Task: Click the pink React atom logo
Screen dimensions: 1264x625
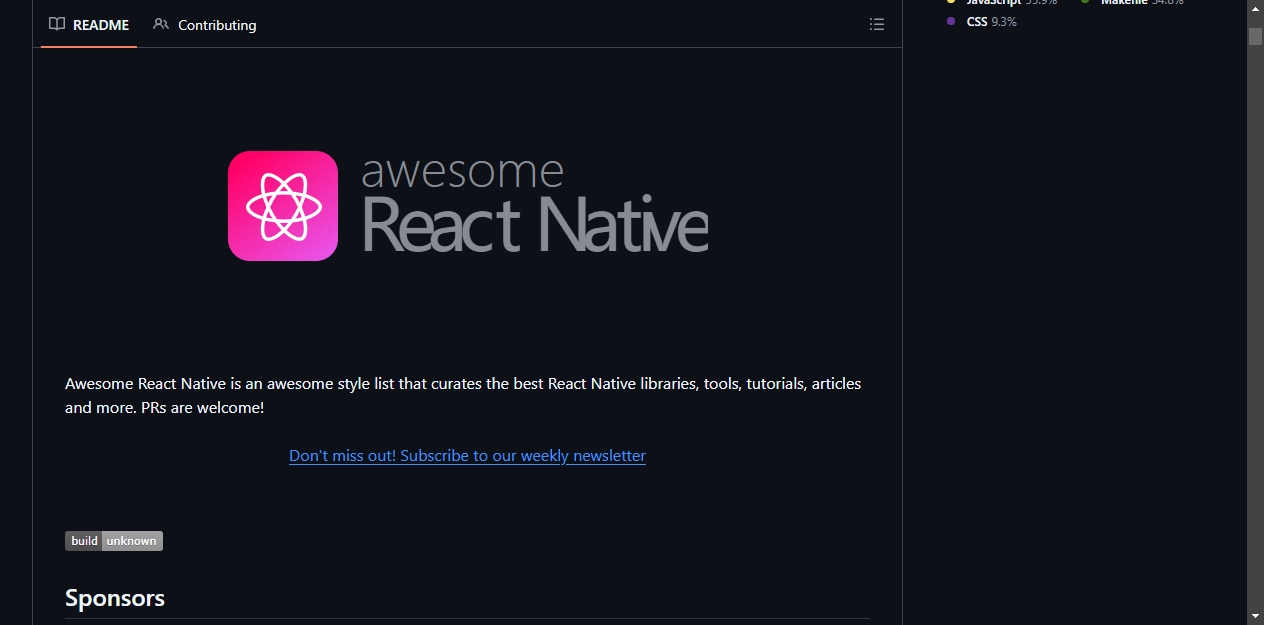Action: pyautogui.click(x=283, y=206)
